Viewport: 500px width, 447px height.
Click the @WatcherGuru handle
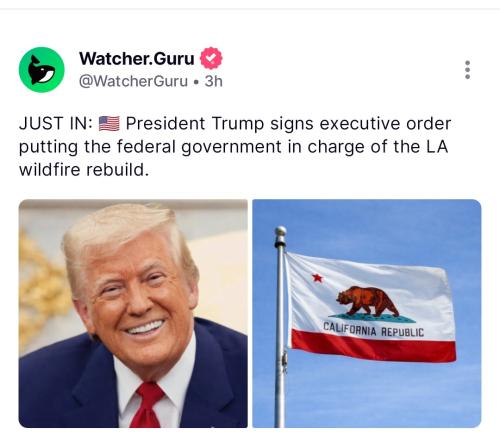(133, 81)
